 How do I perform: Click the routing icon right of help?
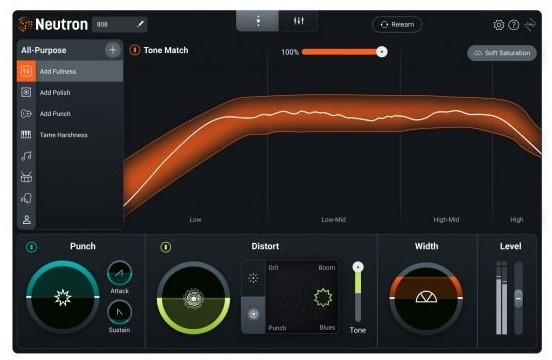[530, 25]
